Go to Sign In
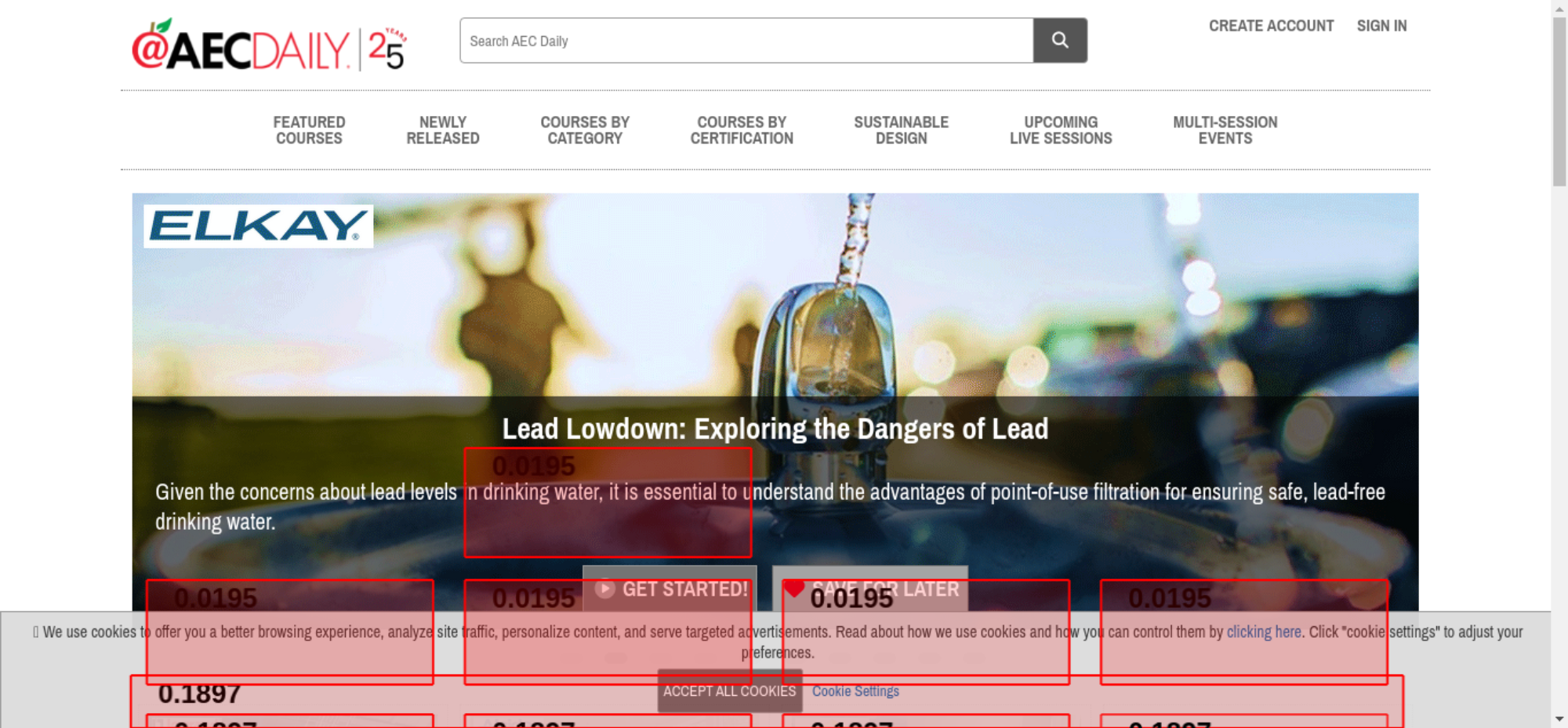The image size is (1568, 728). pos(1381,26)
